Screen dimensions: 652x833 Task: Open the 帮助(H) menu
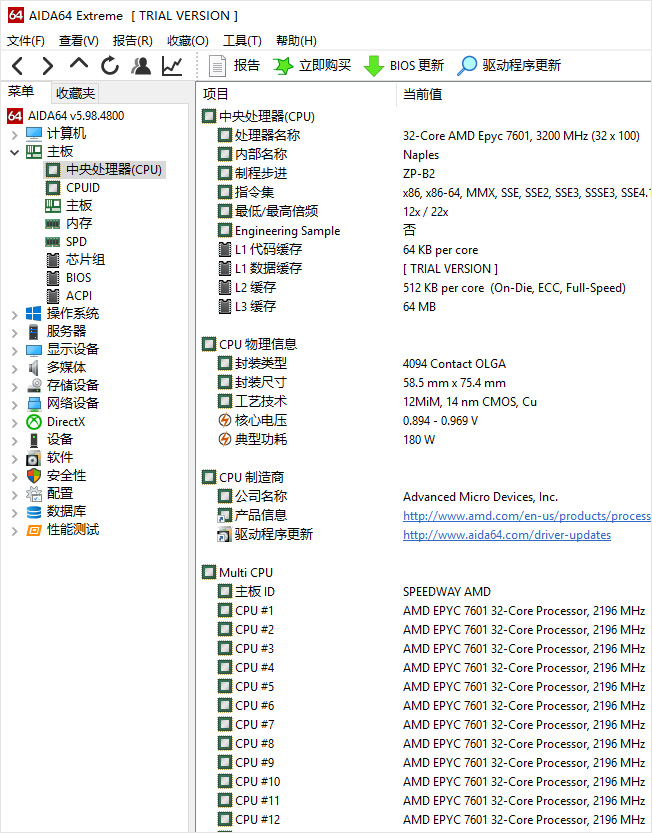click(297, 41)
